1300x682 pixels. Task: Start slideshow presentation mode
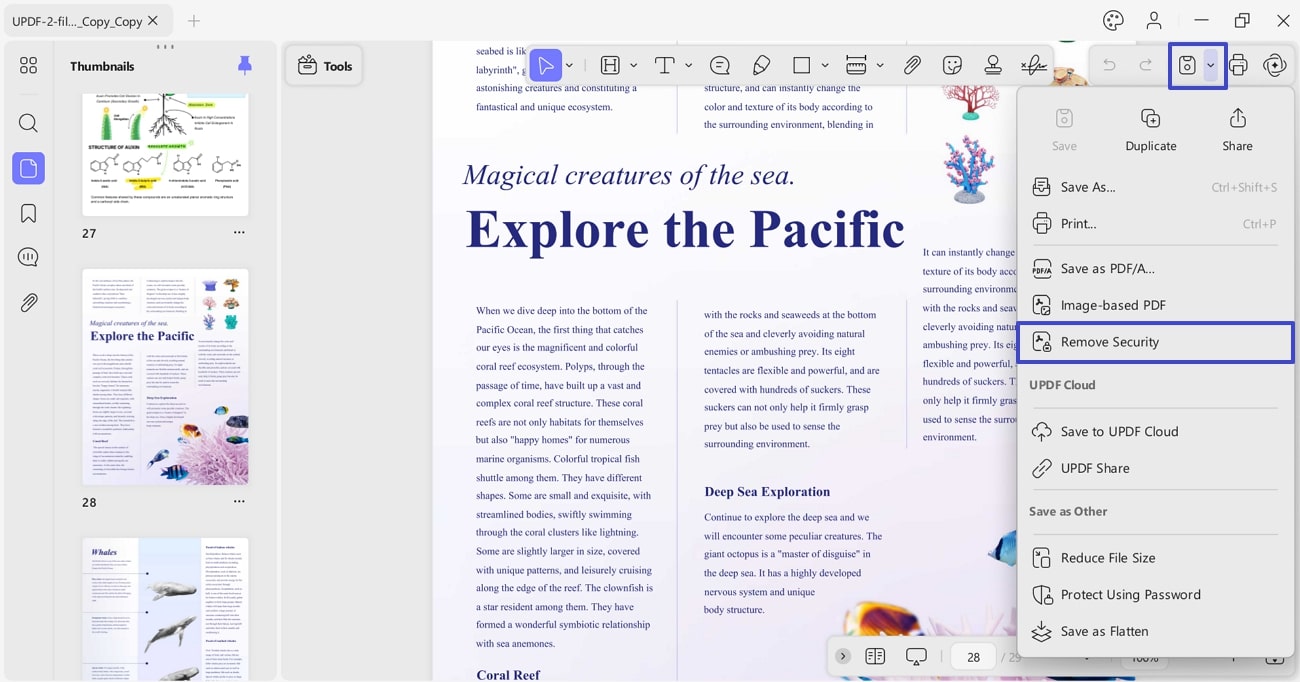(916, 656)
